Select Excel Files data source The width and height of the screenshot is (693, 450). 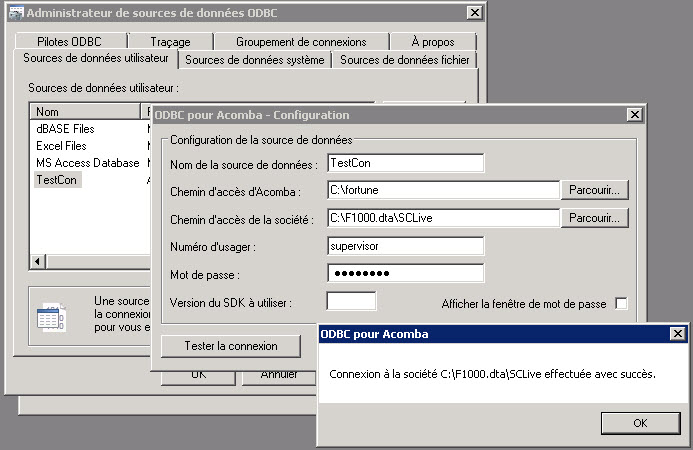[x=61, y=146]
